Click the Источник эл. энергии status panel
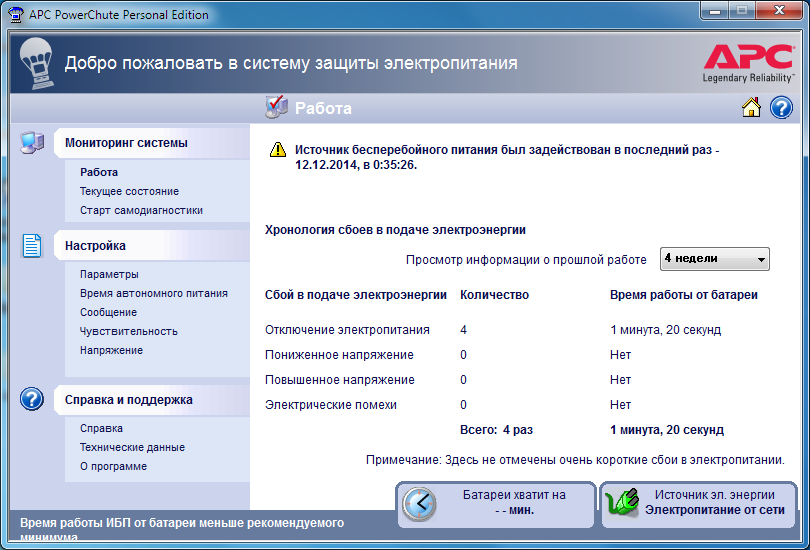 (x=698, y=505)
